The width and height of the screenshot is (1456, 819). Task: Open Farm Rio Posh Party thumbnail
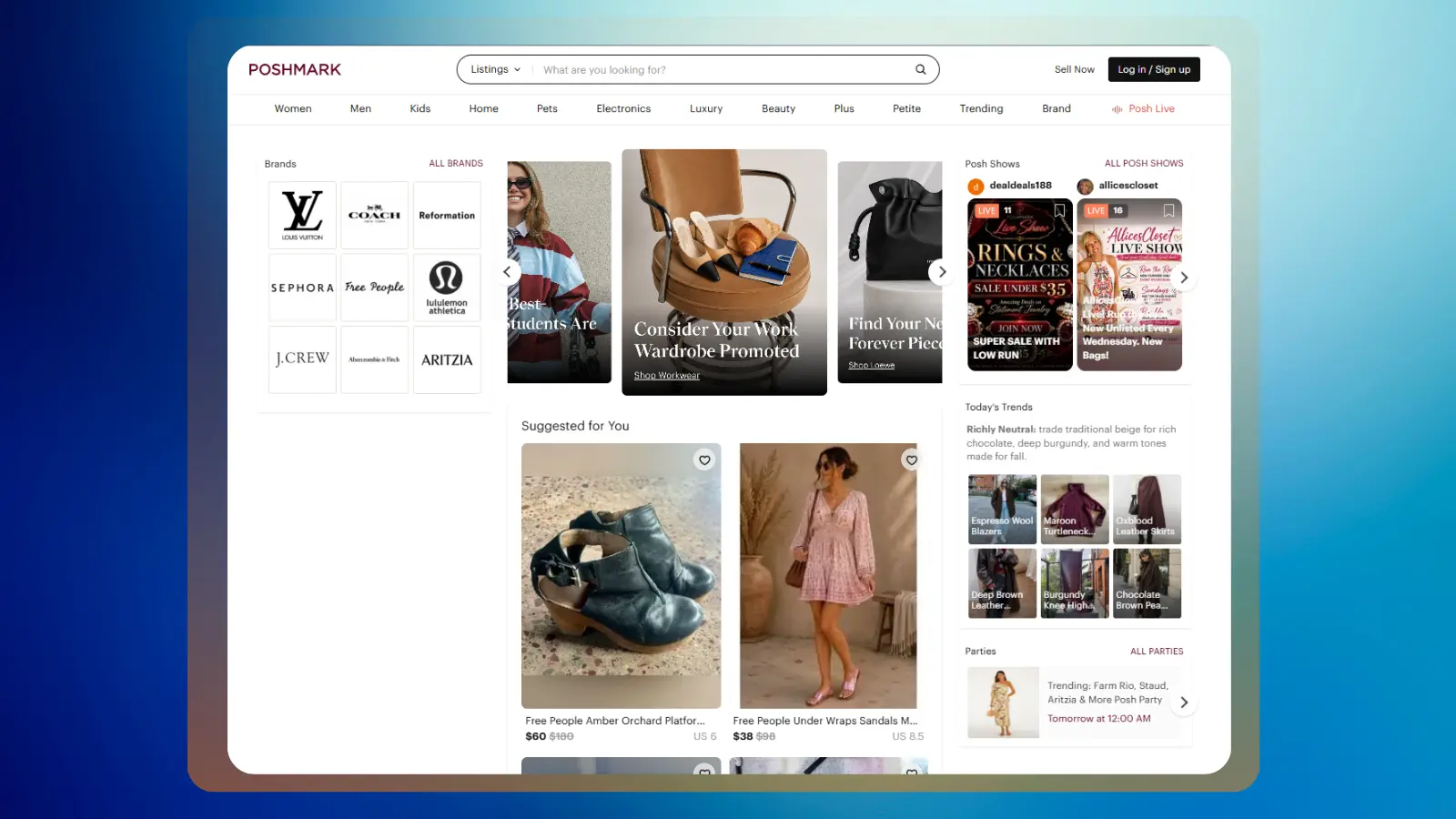(x=1003, y=703)
